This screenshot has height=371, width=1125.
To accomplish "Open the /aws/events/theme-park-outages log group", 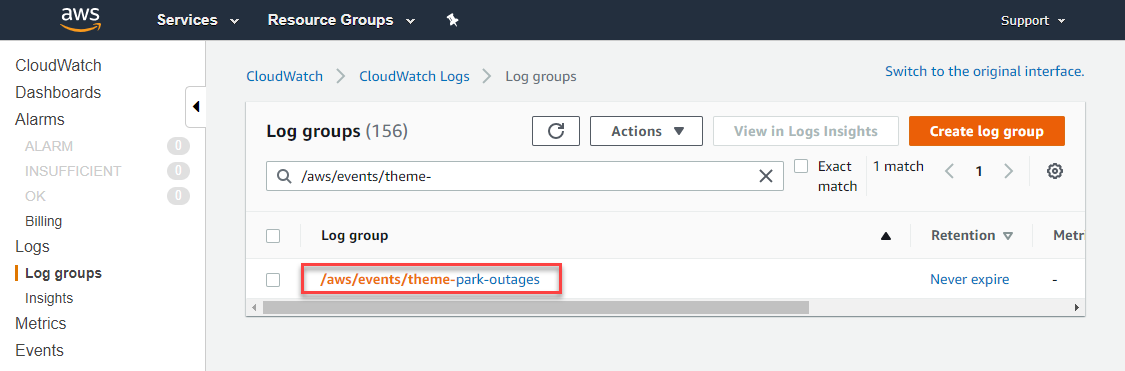I will [430, 280].
